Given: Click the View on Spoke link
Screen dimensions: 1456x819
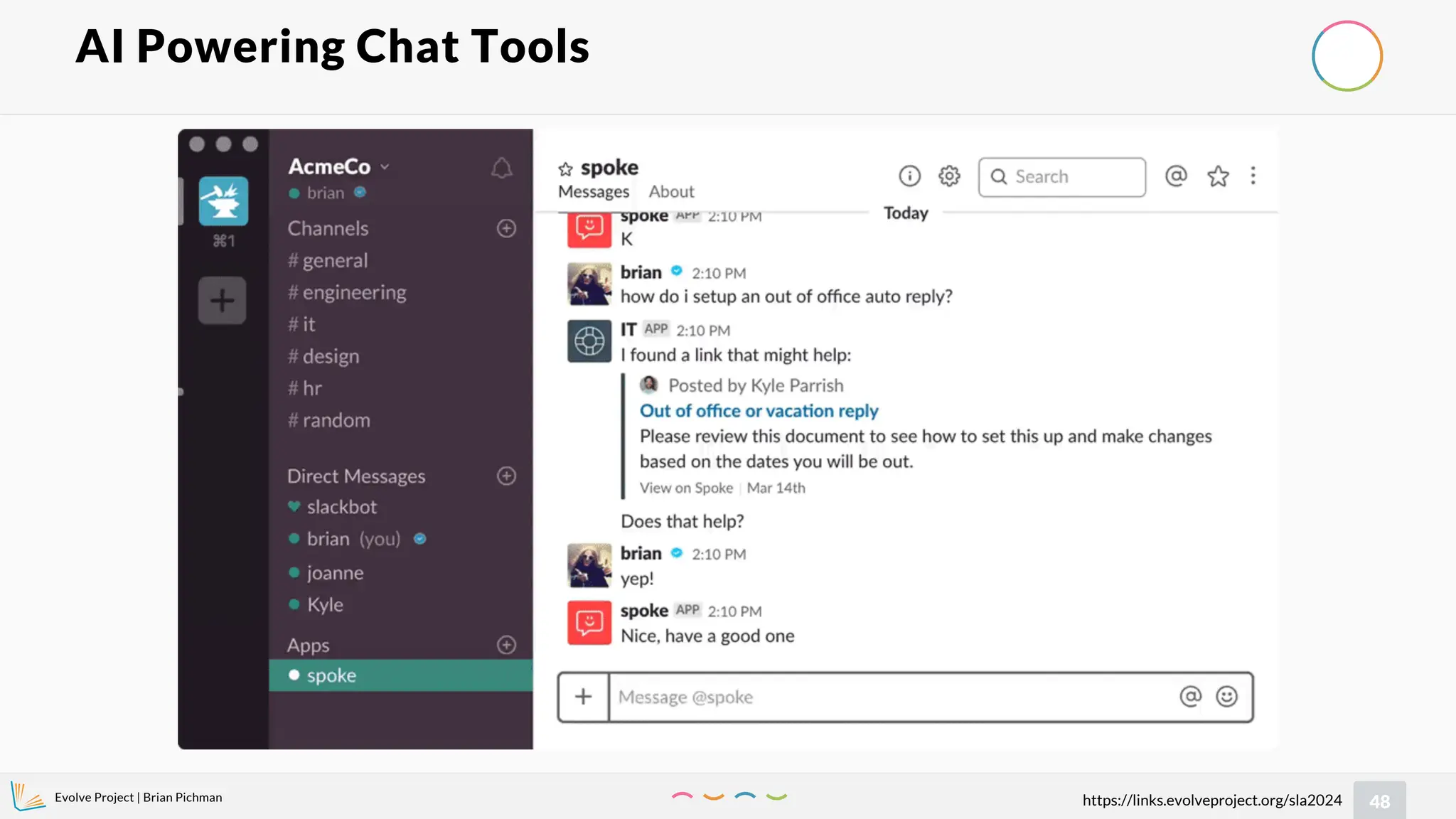Looking at the screenshot, I should click(x=686, y=488).
